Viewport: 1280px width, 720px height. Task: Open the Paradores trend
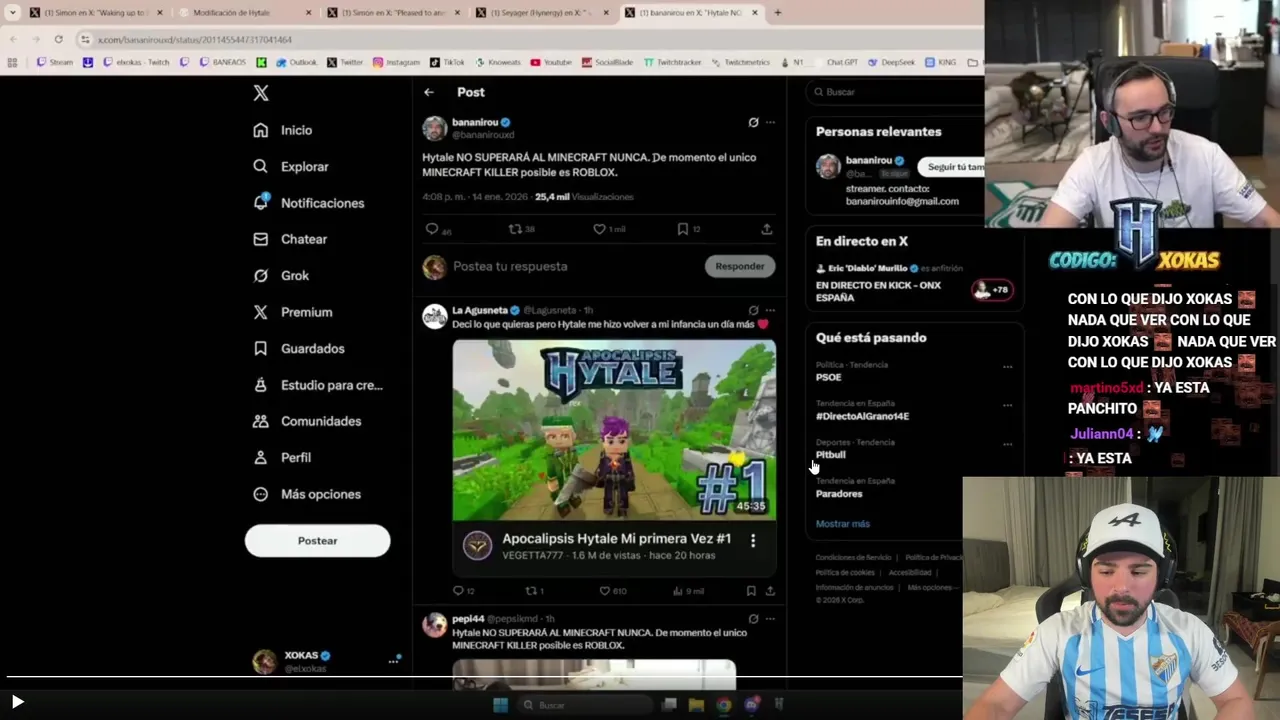(839, 494)
